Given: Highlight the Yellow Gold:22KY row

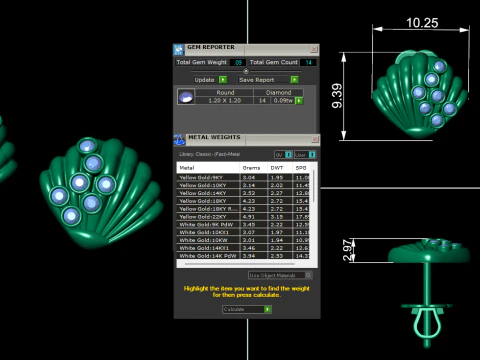Looking at the screenshot, I should [243, 217].
